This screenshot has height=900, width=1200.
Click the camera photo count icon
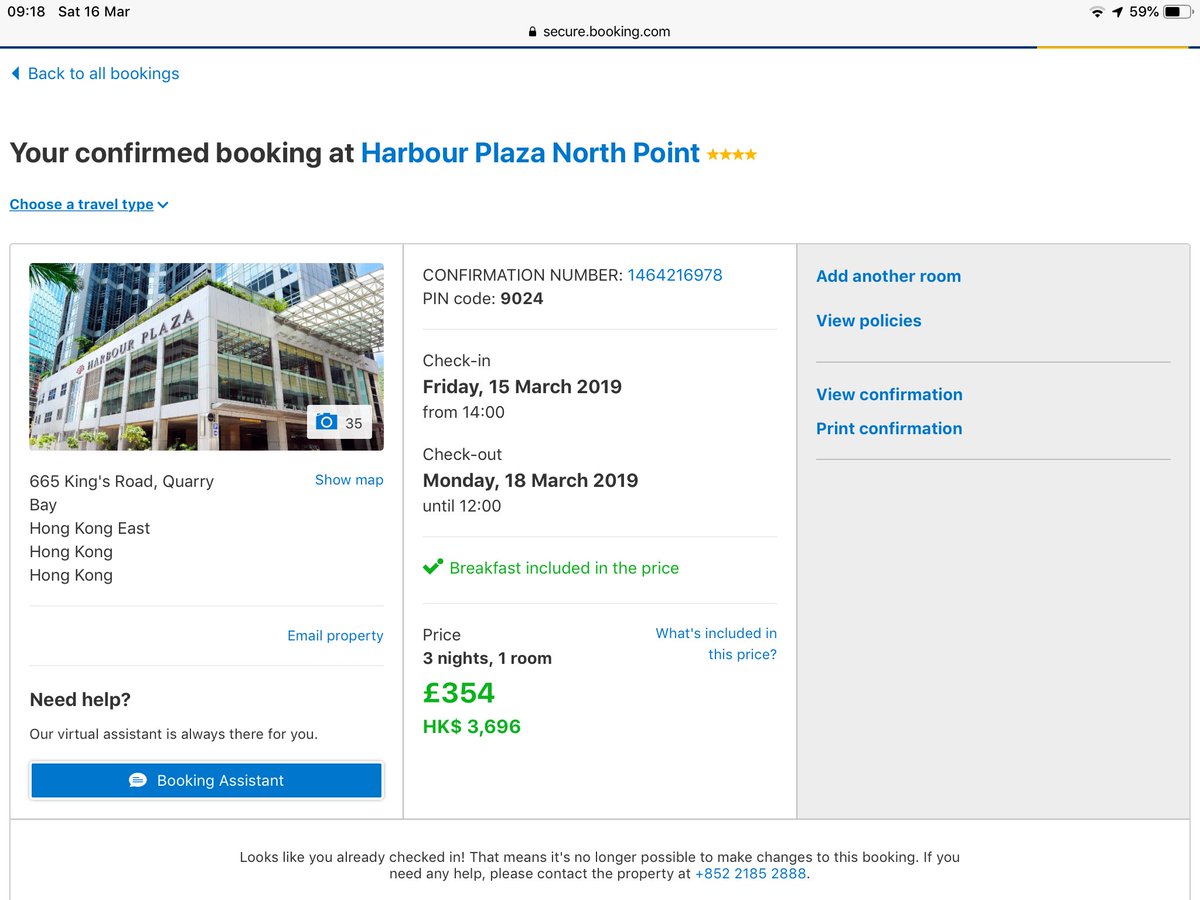click(326, 422)
